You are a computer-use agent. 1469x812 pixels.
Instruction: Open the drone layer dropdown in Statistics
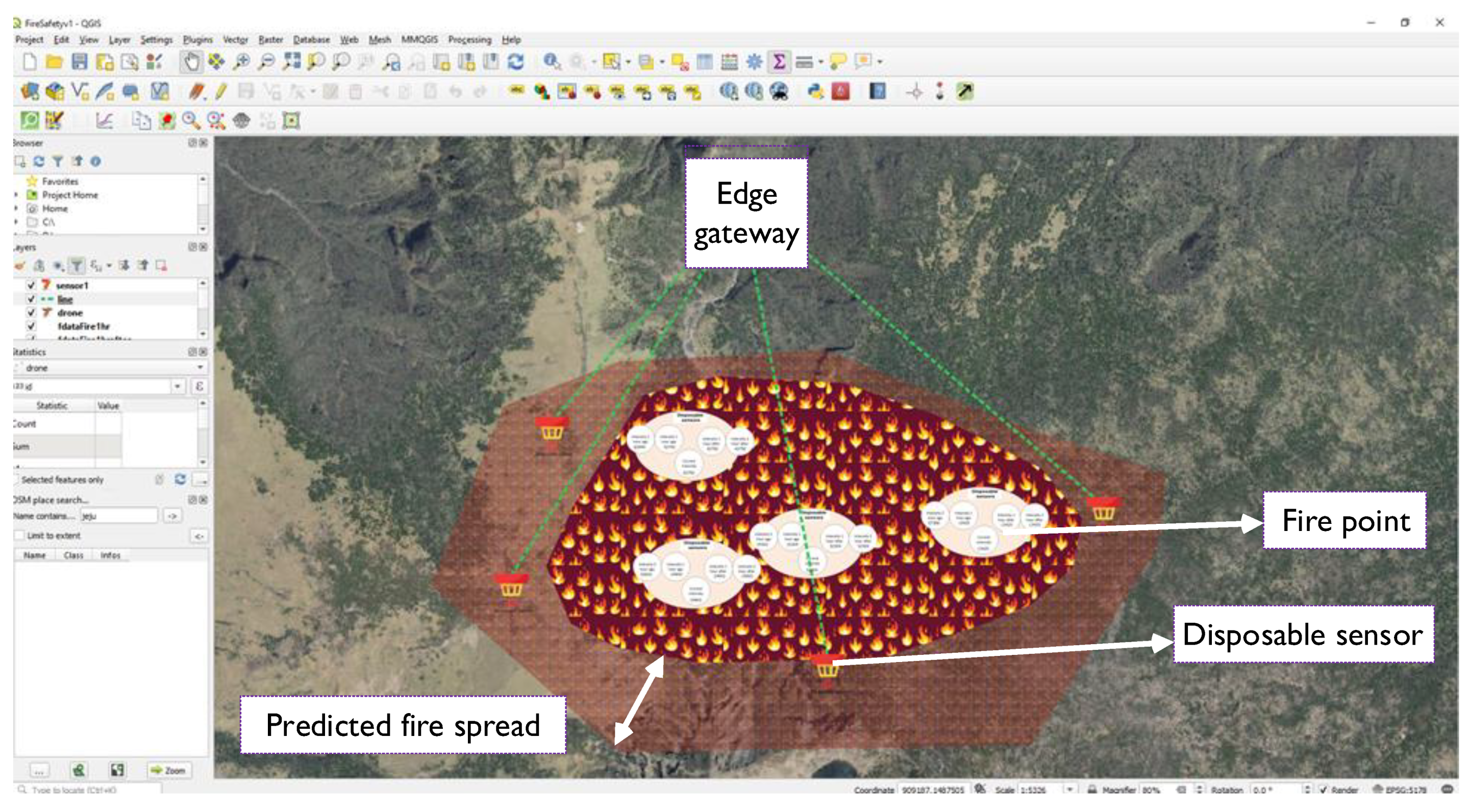[x=200, y=368]
